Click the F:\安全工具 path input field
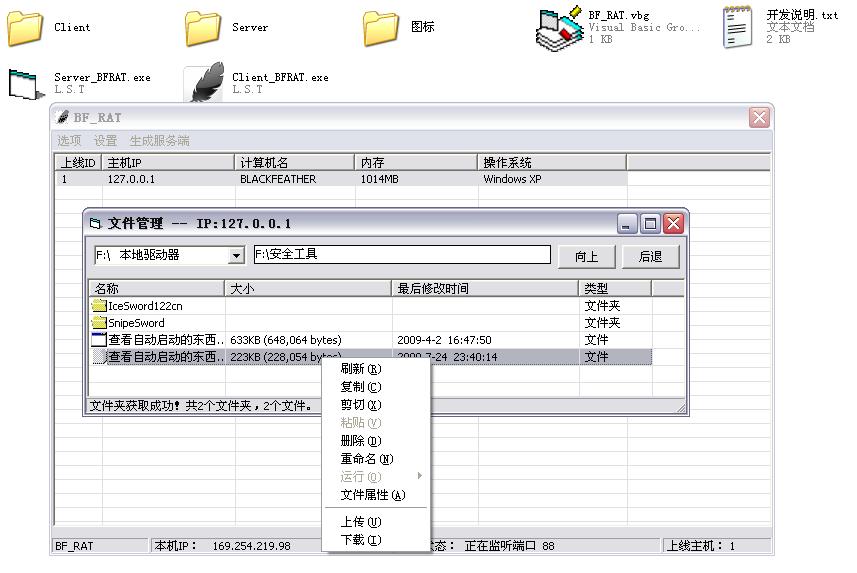857x573 pixels. [x=402, y=254]
